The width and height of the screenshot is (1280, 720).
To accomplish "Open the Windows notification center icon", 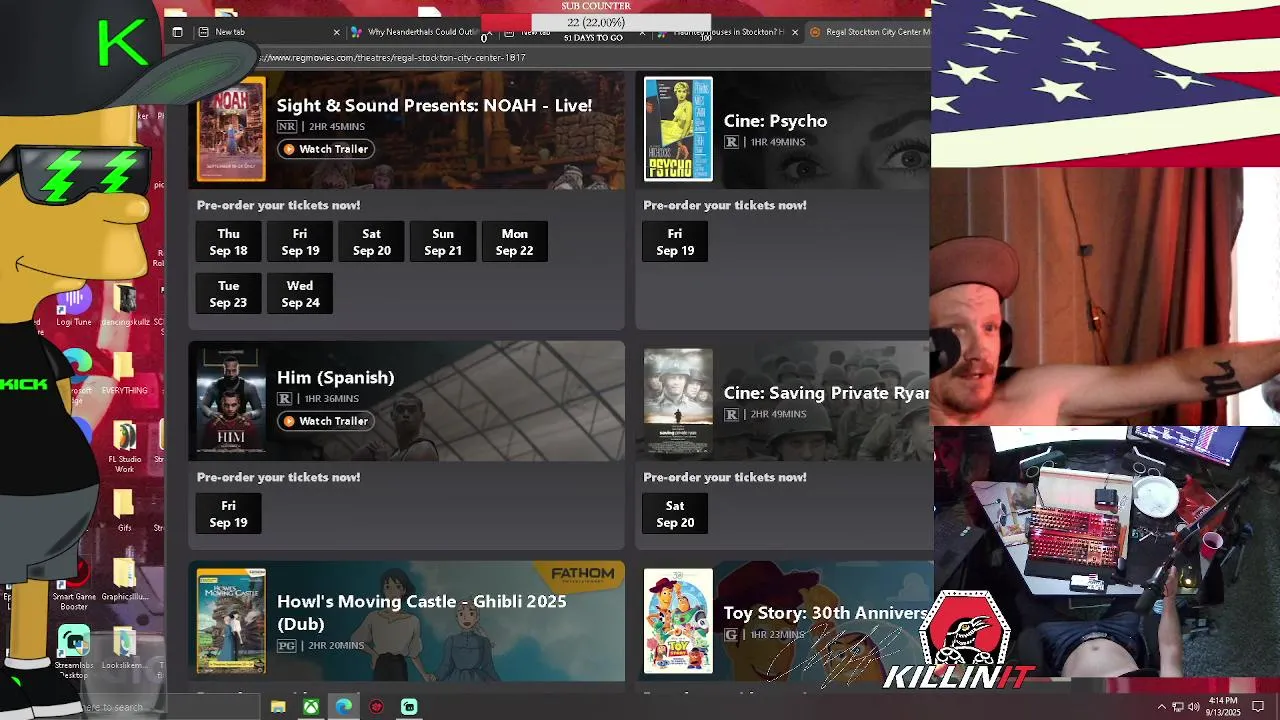I will (1258, 707).
